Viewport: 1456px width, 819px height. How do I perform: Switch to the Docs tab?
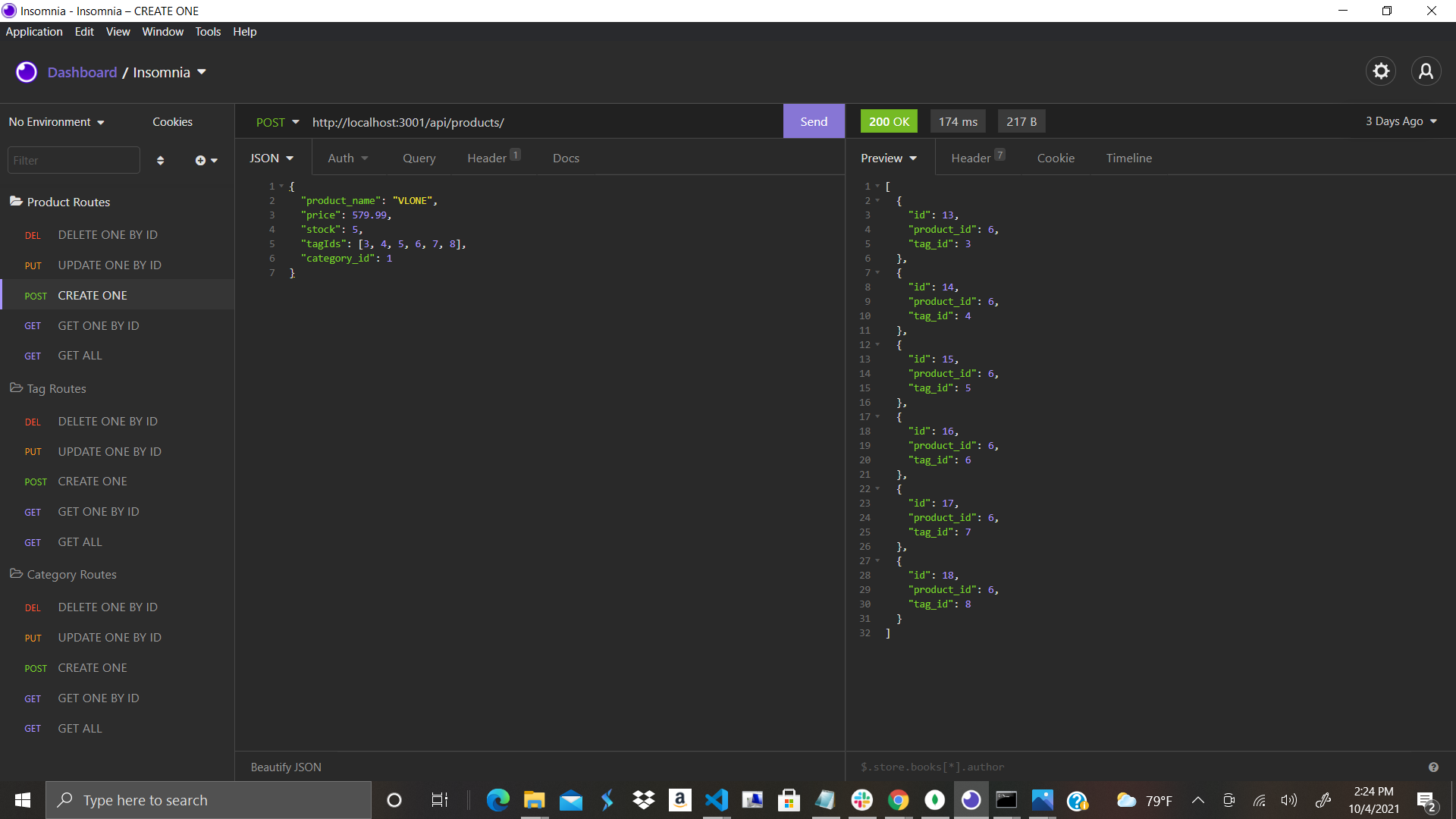pyautogui.click(x=566, y=158)
